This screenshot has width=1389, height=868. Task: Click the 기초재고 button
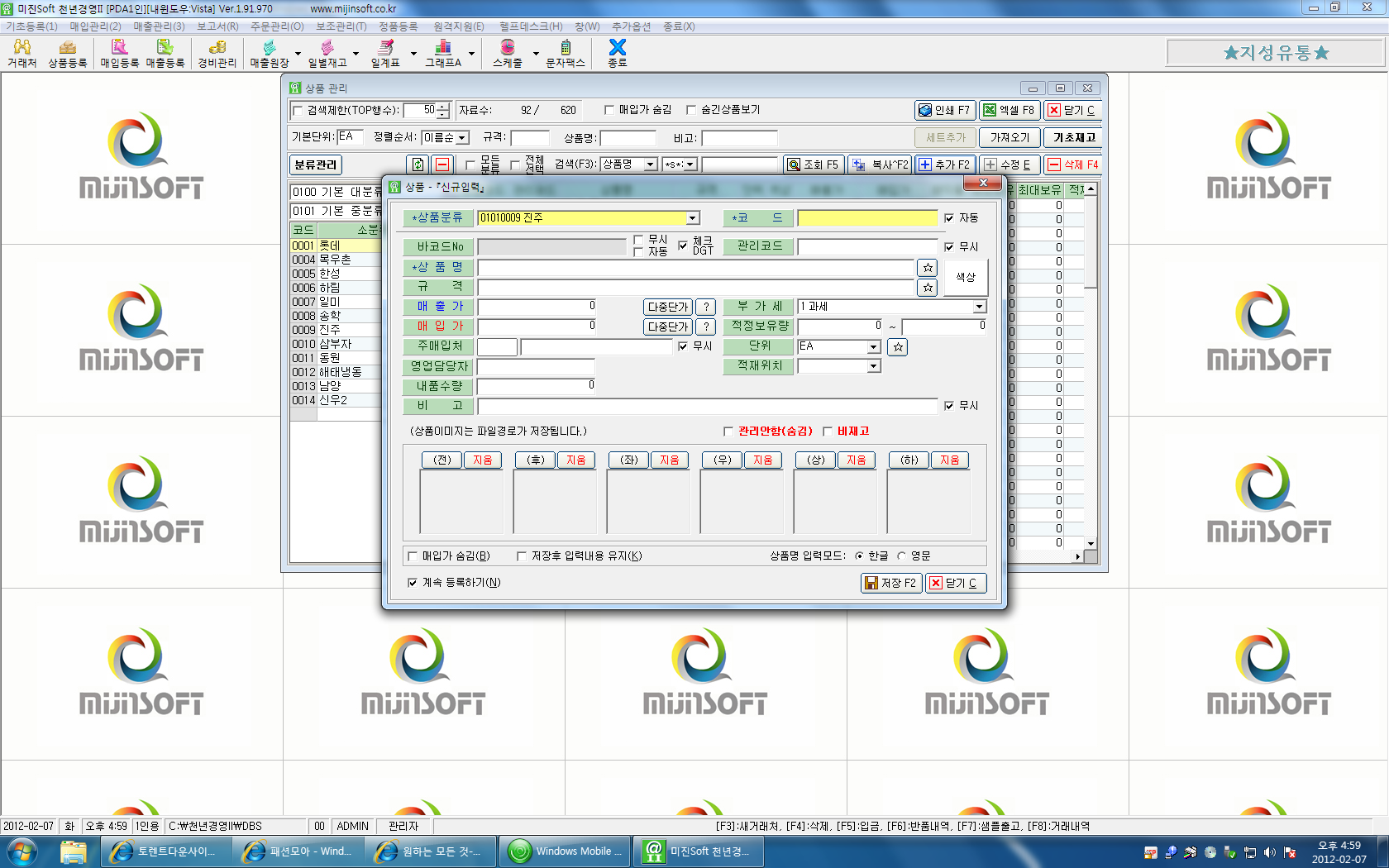point(1074,138)
